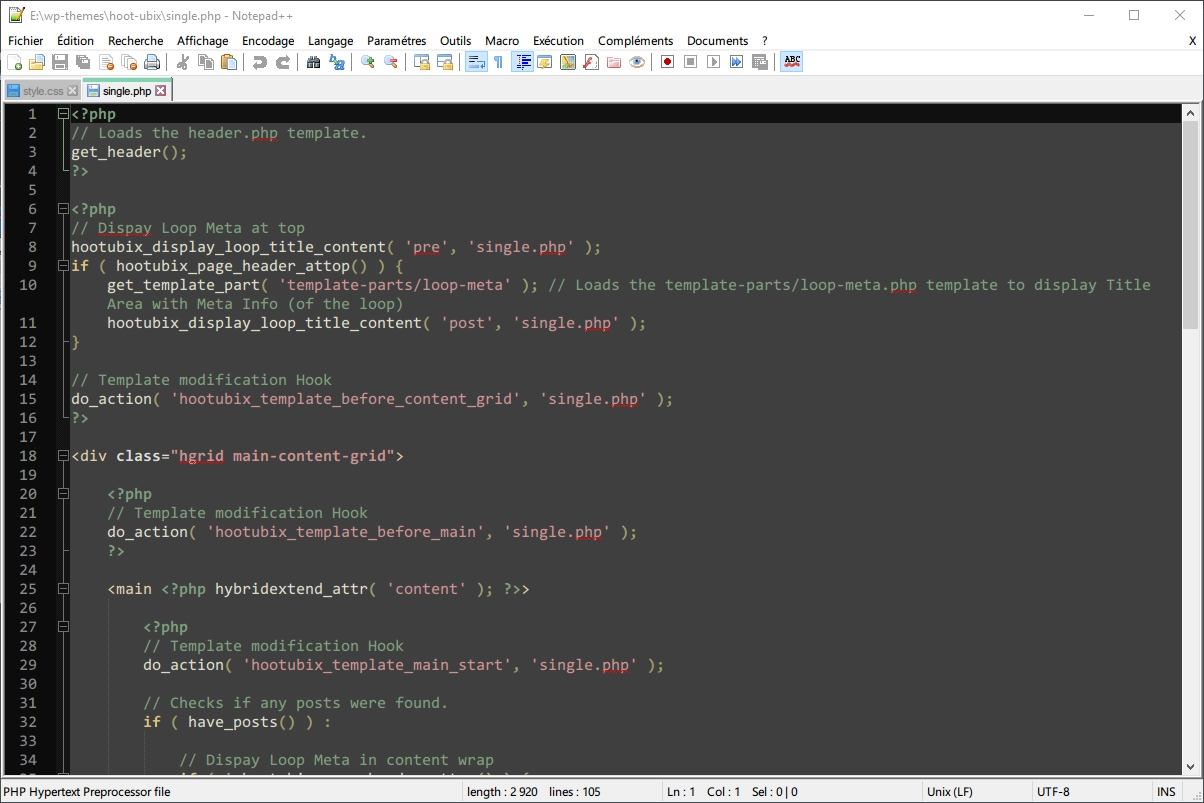1204x803 pixels.
Task: Switch to the style.css tab
Action: [43, 91]
